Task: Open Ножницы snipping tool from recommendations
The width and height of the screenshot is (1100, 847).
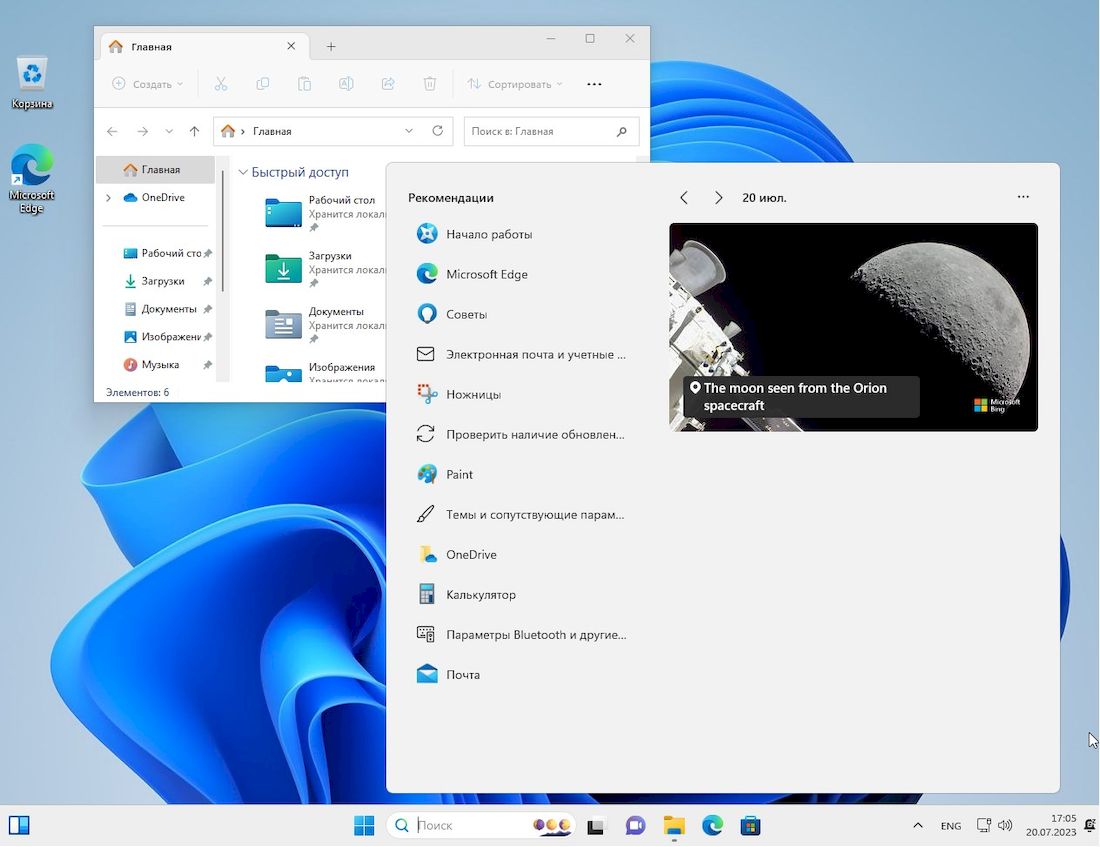Action: coord(473,394)
